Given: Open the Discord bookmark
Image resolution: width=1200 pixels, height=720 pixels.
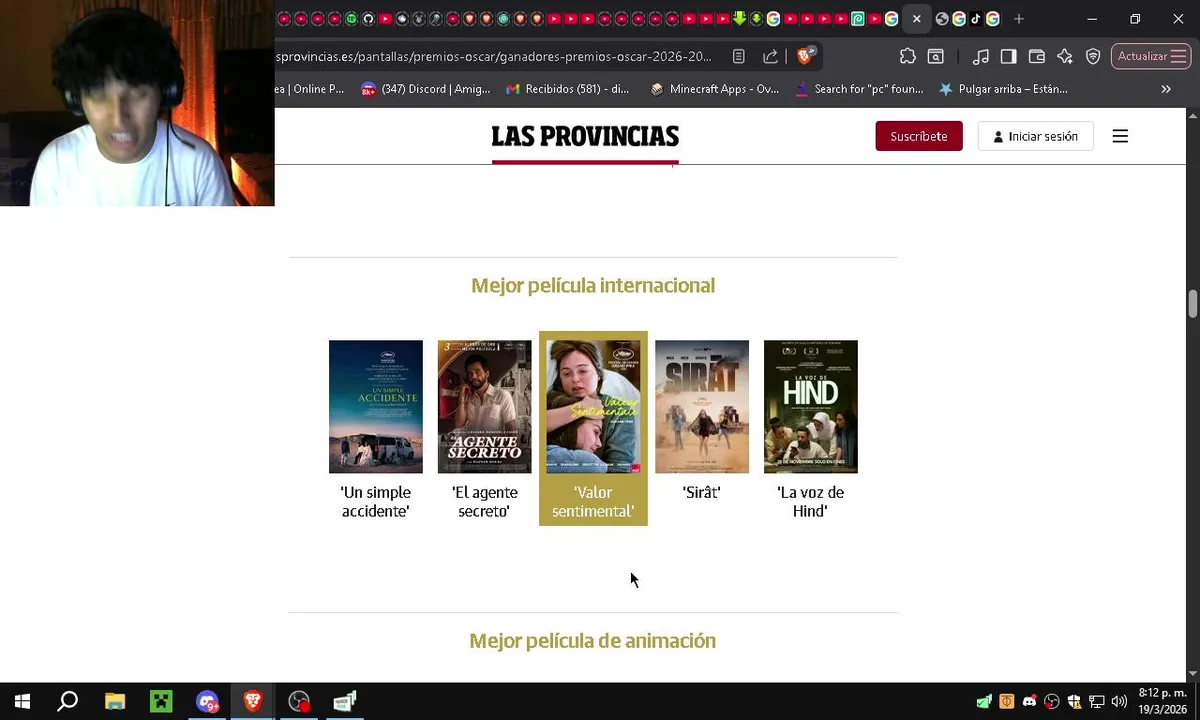Looking at the screenshot, I should 426,89.
